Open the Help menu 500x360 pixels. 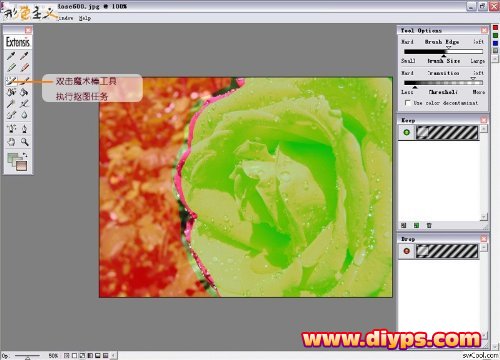tap(85, 18)
